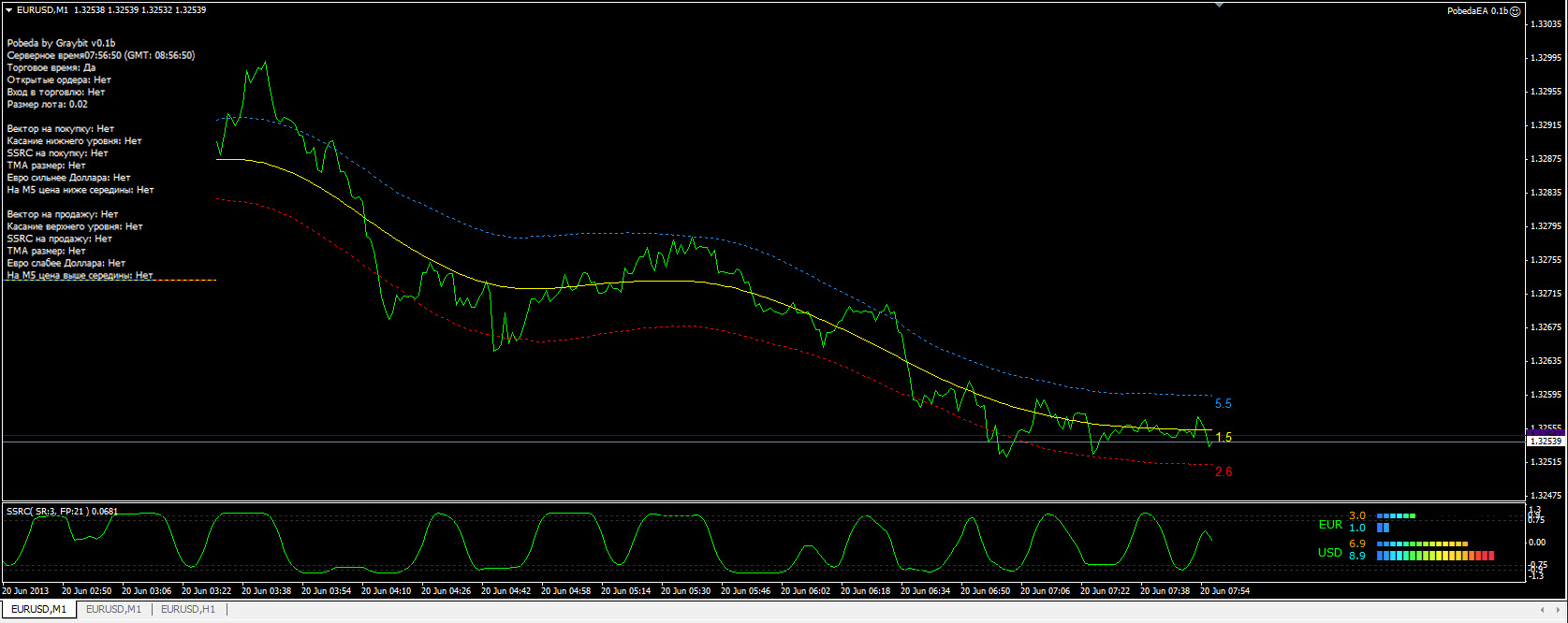Click the blue 5.5 upper band value
This screenshot has height=623, width=1568.
pyautogui.click(x=1224, y=404)
